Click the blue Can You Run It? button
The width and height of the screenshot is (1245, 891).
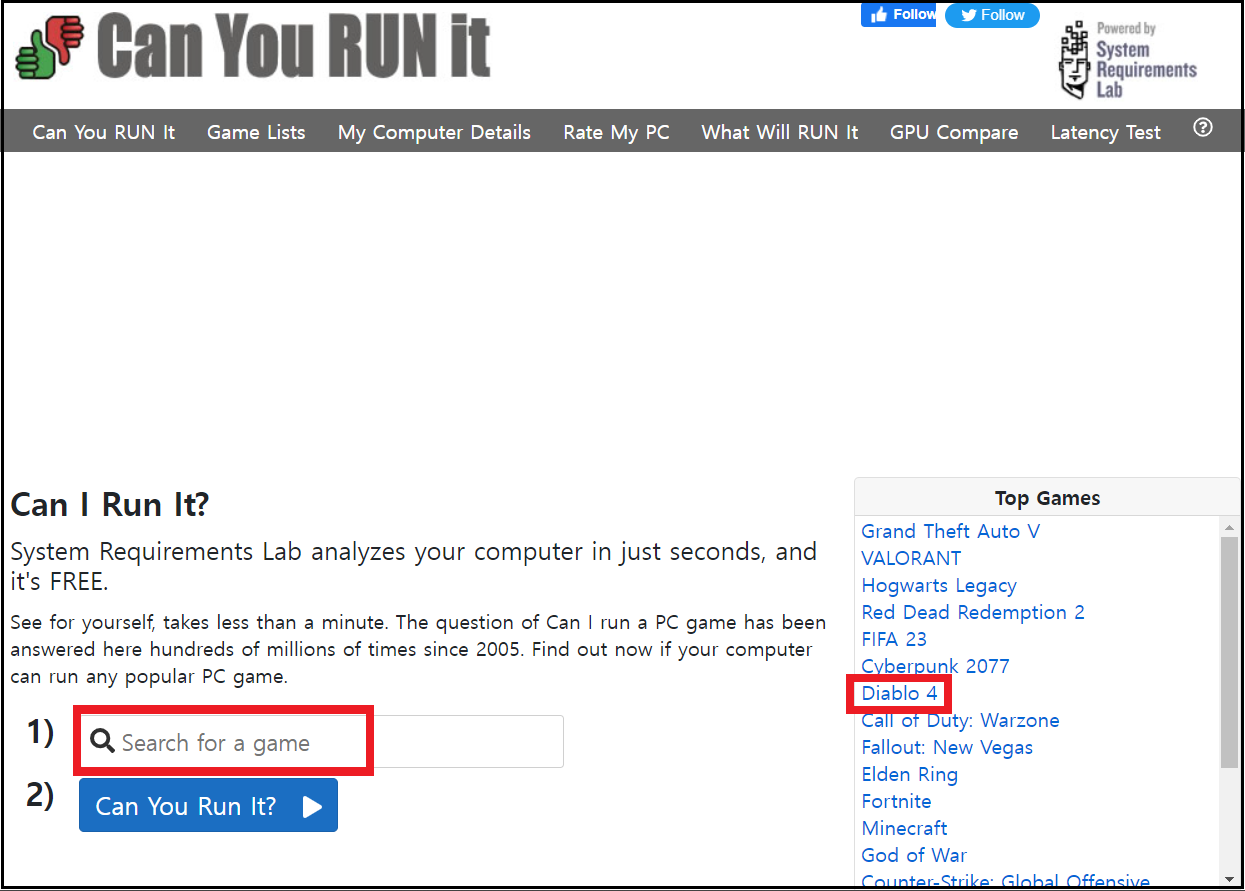pos(208,806)
